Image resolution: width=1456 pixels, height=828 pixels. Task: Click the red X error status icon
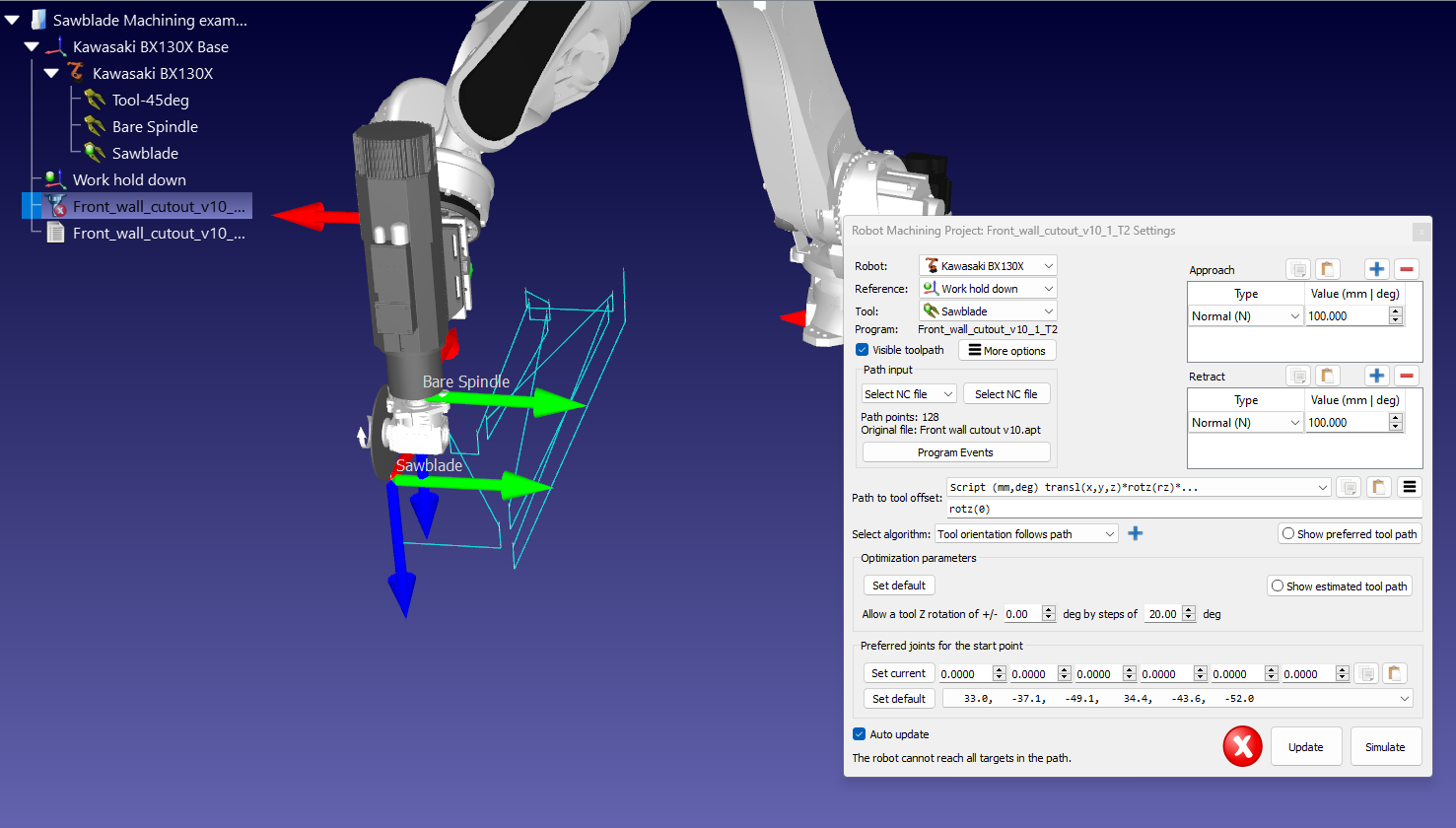point(1242,746)
